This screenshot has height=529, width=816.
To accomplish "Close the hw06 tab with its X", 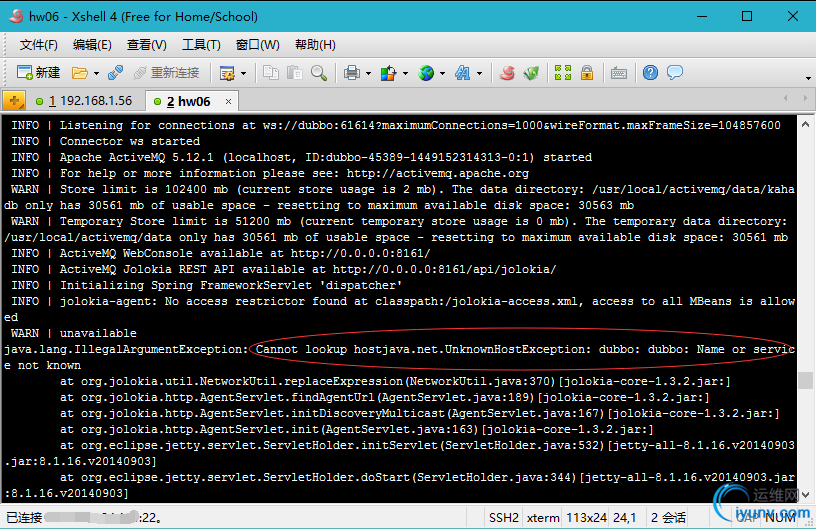I will 228,102.
